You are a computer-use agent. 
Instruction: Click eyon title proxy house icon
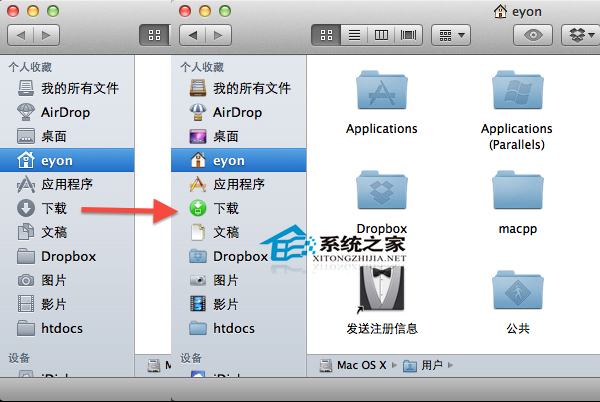[x=500, y=11]
